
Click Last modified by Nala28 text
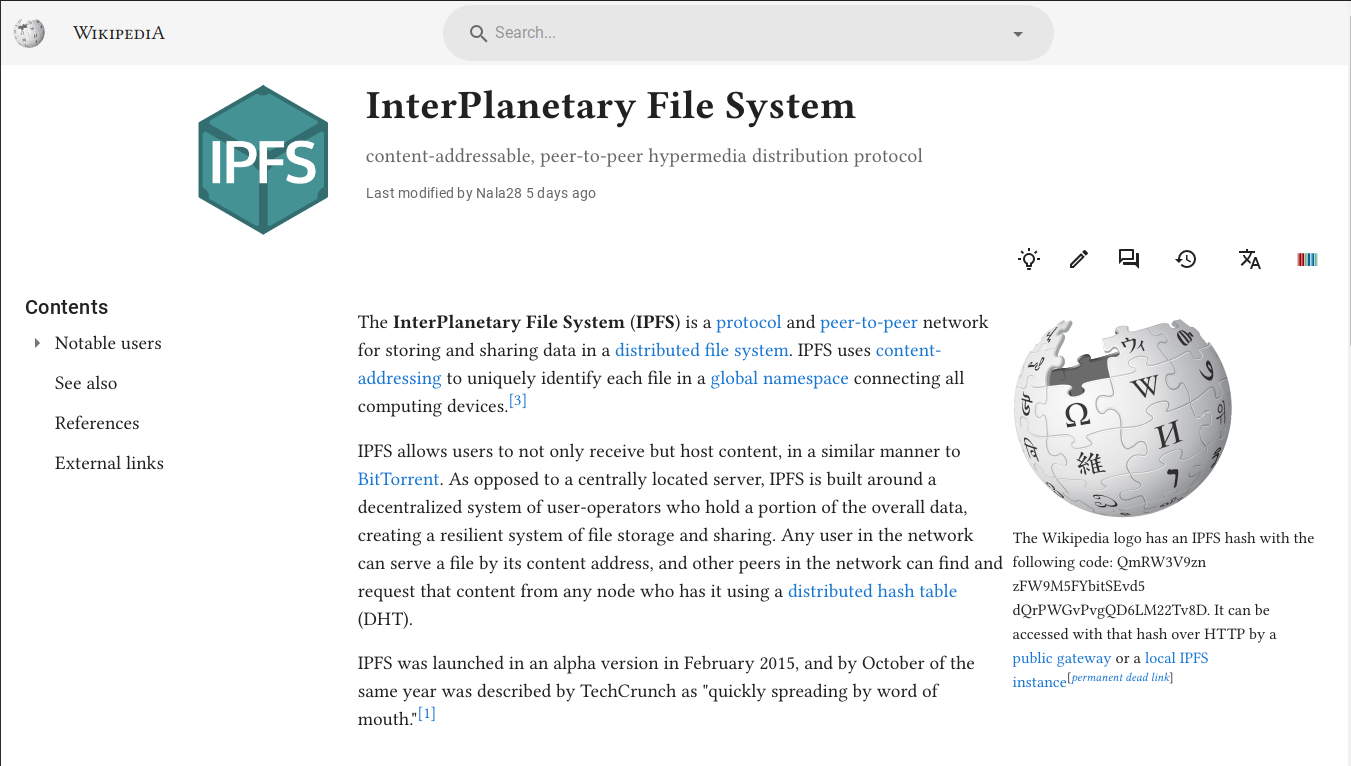click(481, 193)
